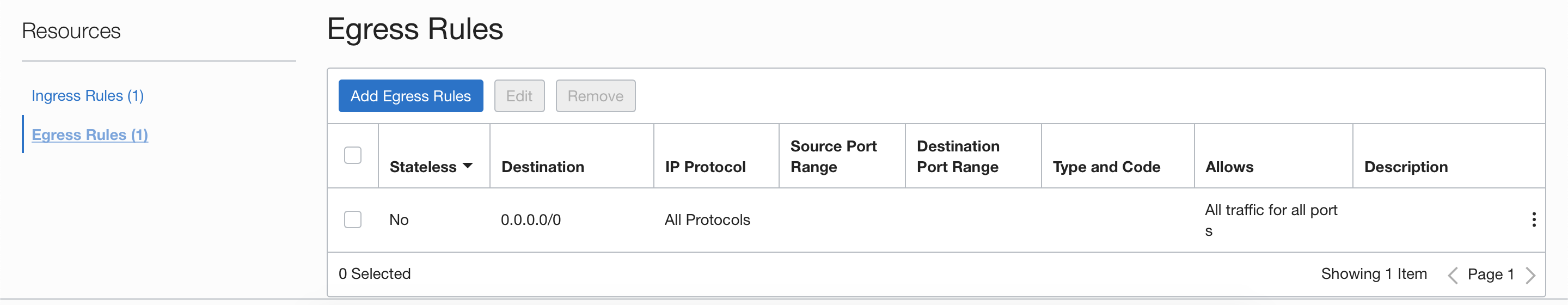Click the Allows column header

1229,167
